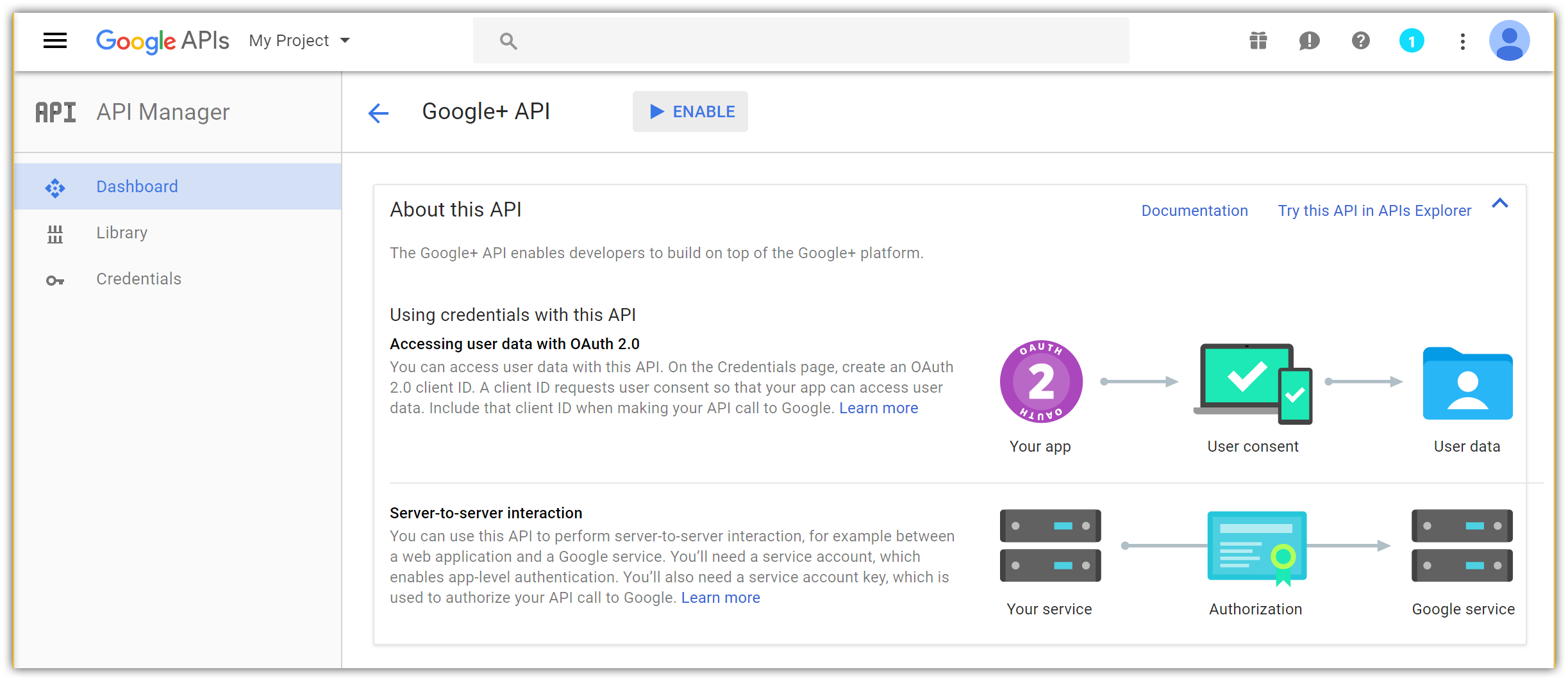Go back with the blue arrow
The image size is (1568, 681).
point(378,113)
